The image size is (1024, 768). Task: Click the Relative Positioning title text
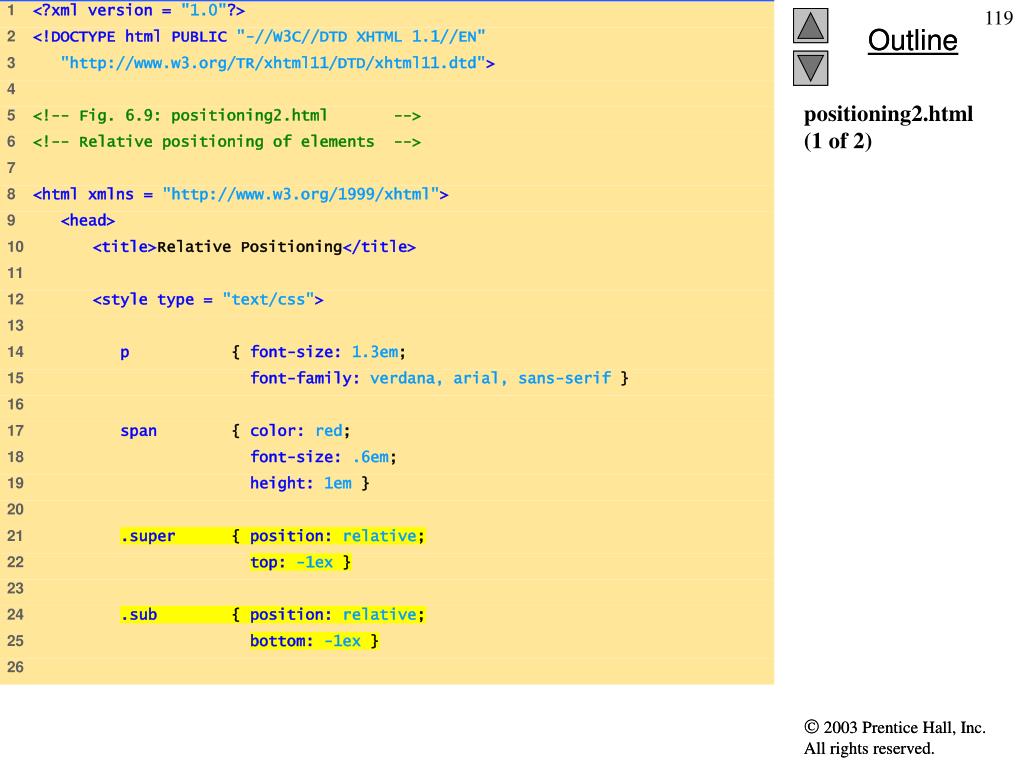[x=249, y=247]
